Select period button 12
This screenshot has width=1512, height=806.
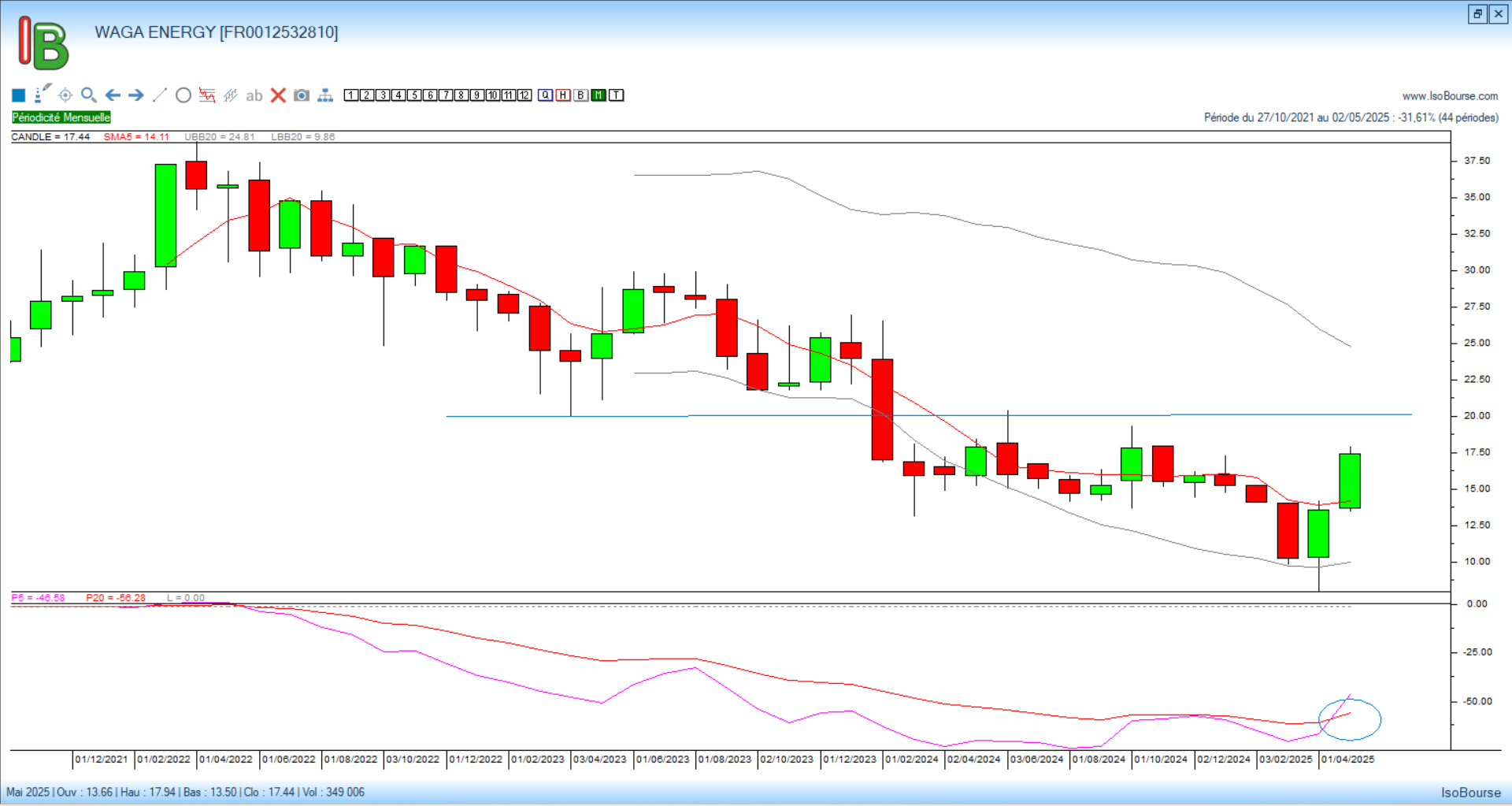pos(524,95)
